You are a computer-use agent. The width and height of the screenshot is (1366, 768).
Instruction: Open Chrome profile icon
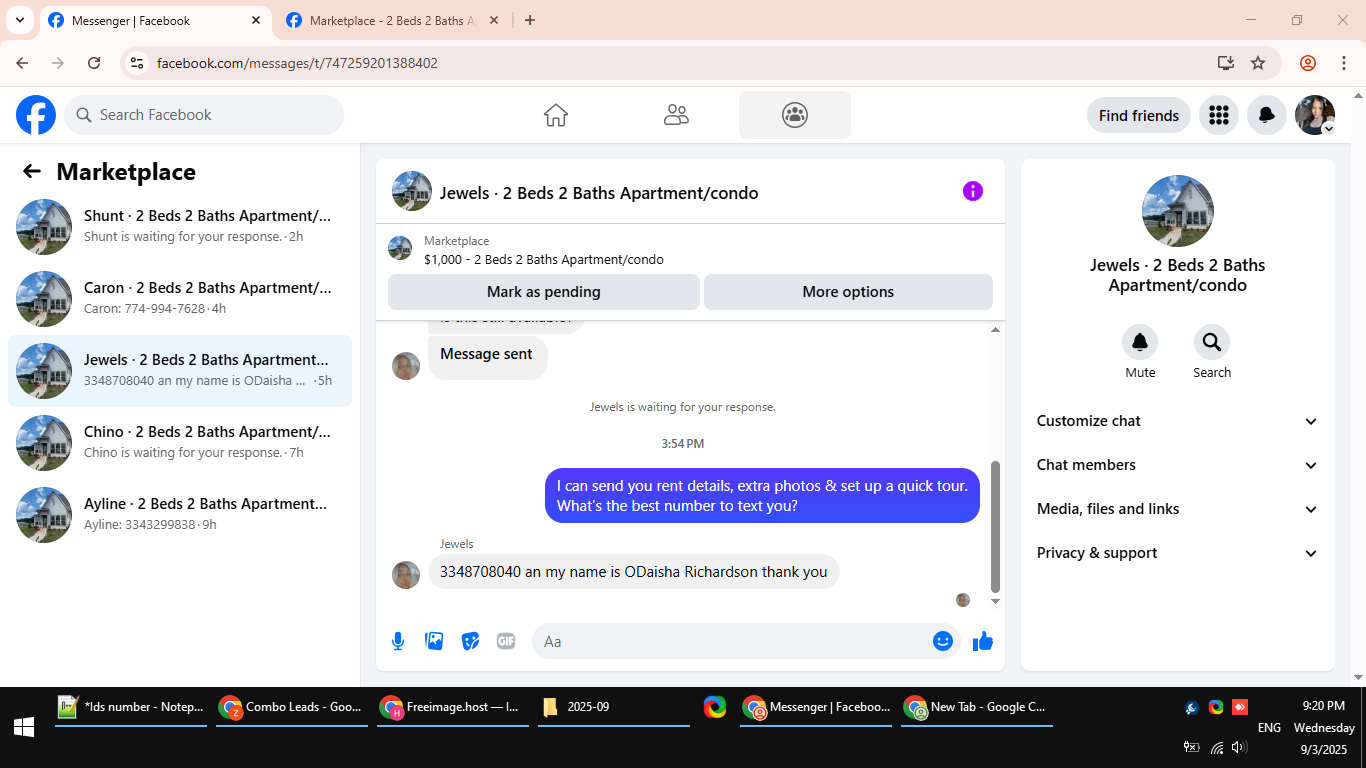[x=1308, y=63]
